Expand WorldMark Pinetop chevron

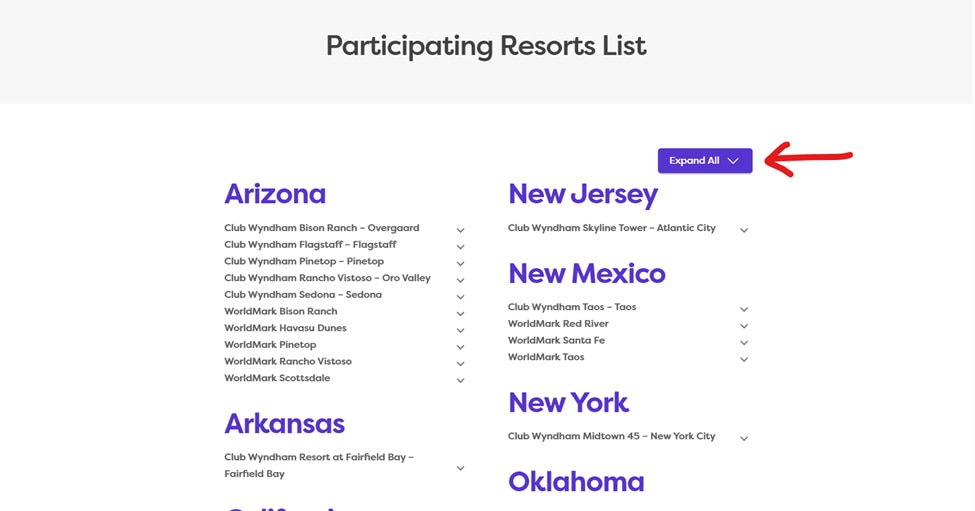pos(460,347)
